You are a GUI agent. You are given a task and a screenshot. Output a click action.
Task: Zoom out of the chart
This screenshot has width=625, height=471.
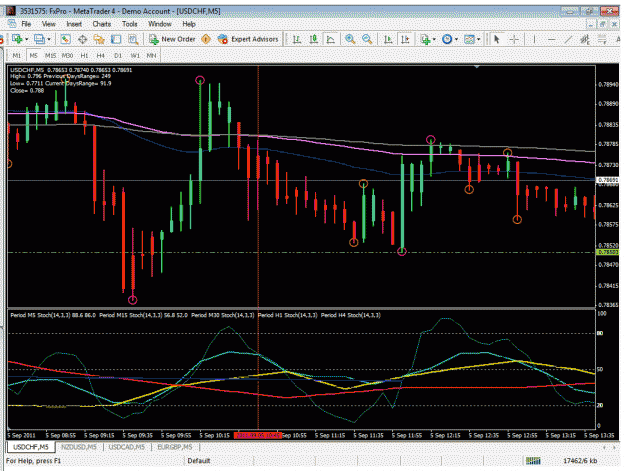click(x=367, y=39)
